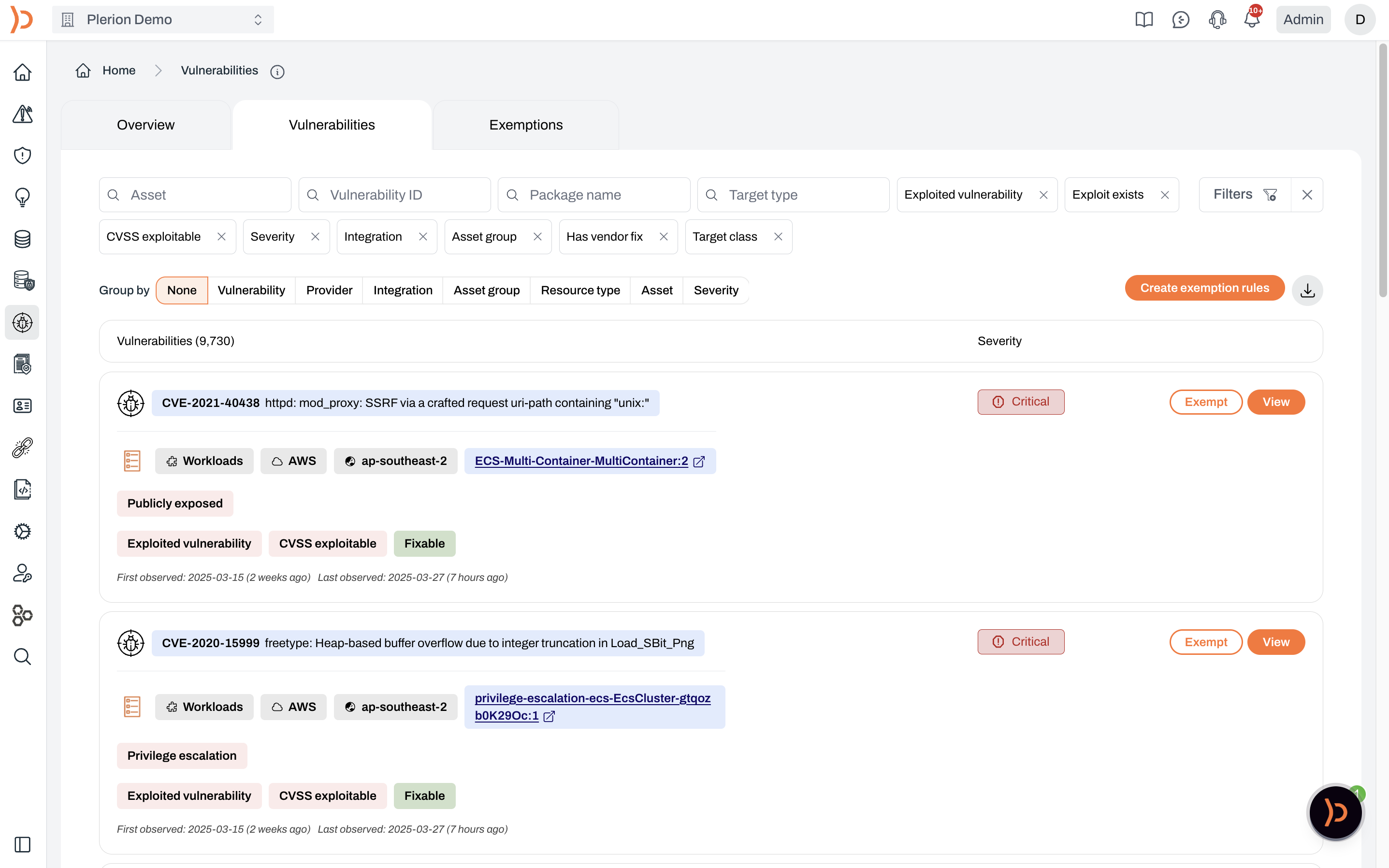
Task: Open the notifications bell icon
Action: 1251,19
